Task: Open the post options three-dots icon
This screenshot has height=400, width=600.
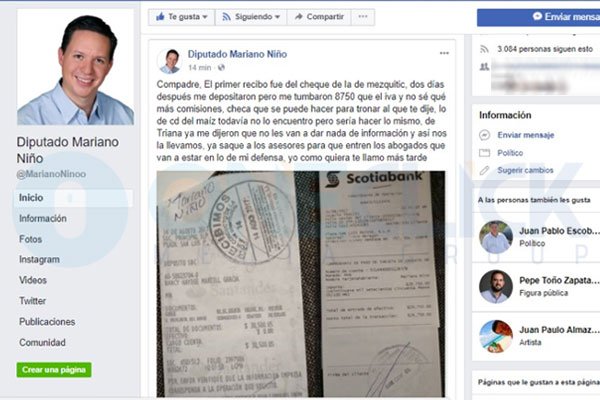Action: [x=444, y=53]
